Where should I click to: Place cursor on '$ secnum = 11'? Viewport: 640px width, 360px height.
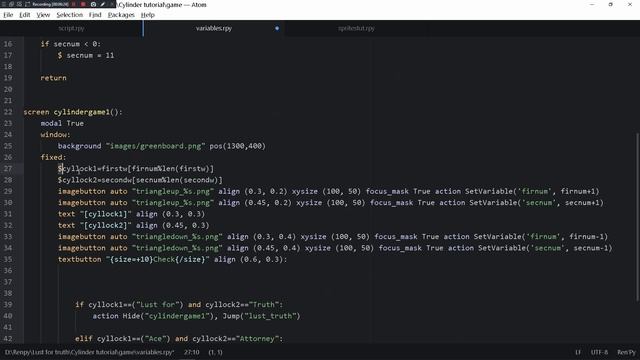point(86,55)
